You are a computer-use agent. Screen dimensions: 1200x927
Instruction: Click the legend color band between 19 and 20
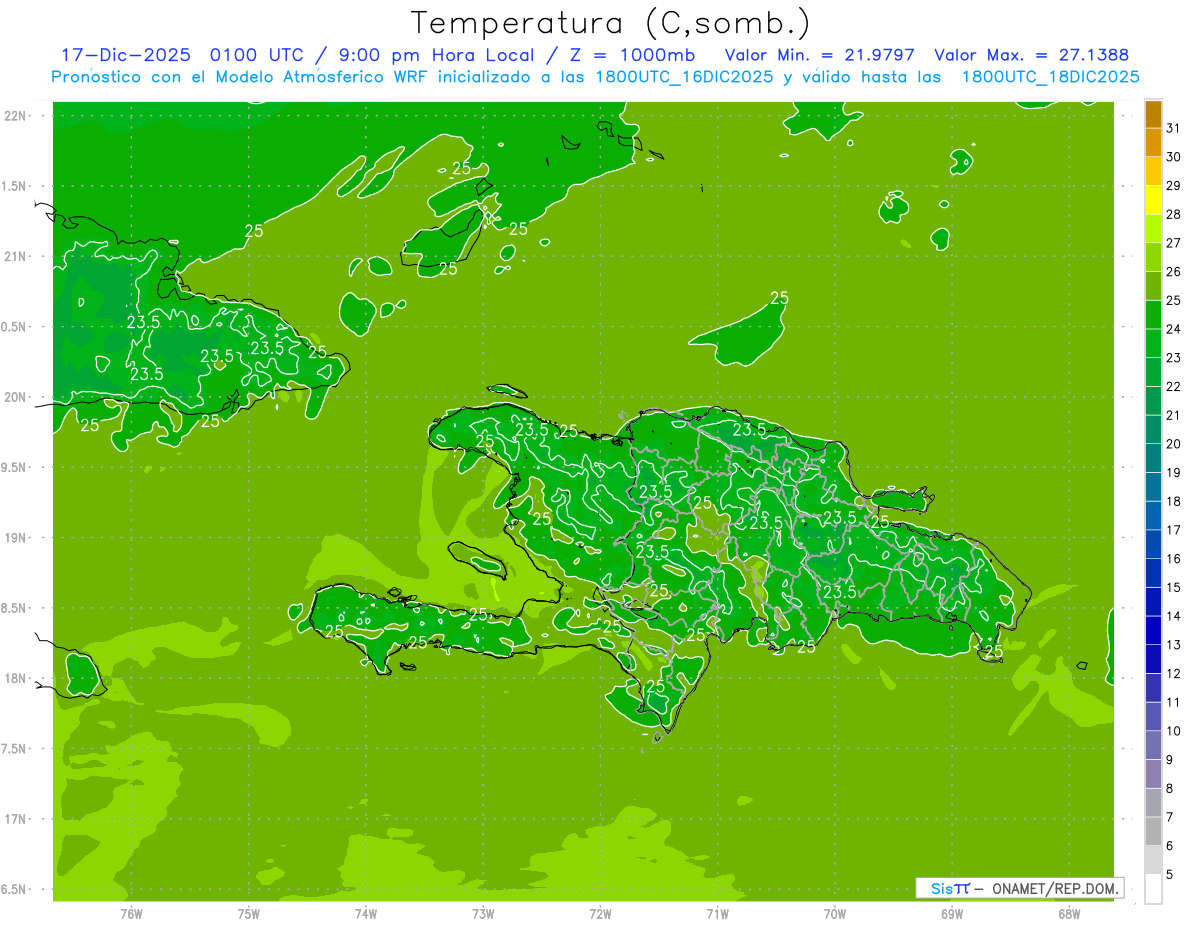point(1153,458)
